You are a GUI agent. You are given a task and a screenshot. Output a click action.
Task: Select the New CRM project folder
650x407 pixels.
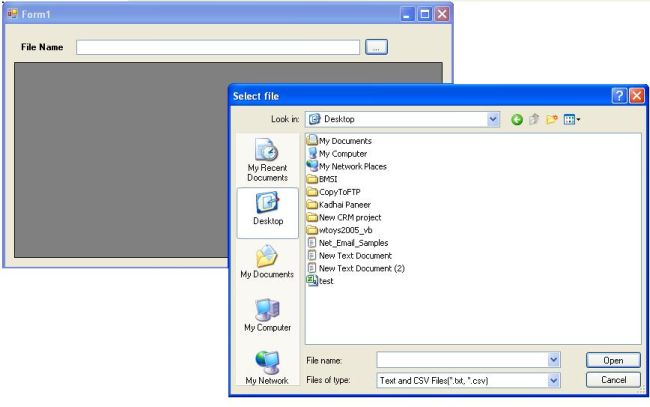(344, 217)
